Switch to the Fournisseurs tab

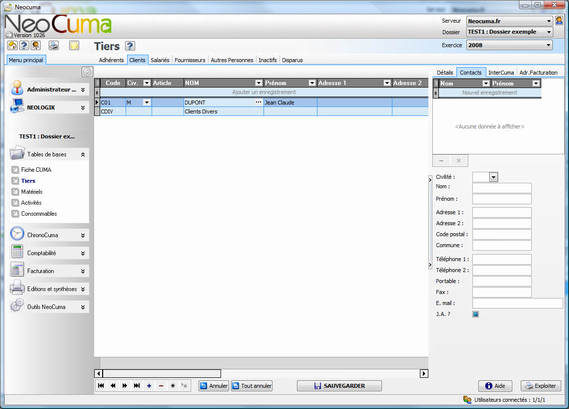(x=190, y=60)
